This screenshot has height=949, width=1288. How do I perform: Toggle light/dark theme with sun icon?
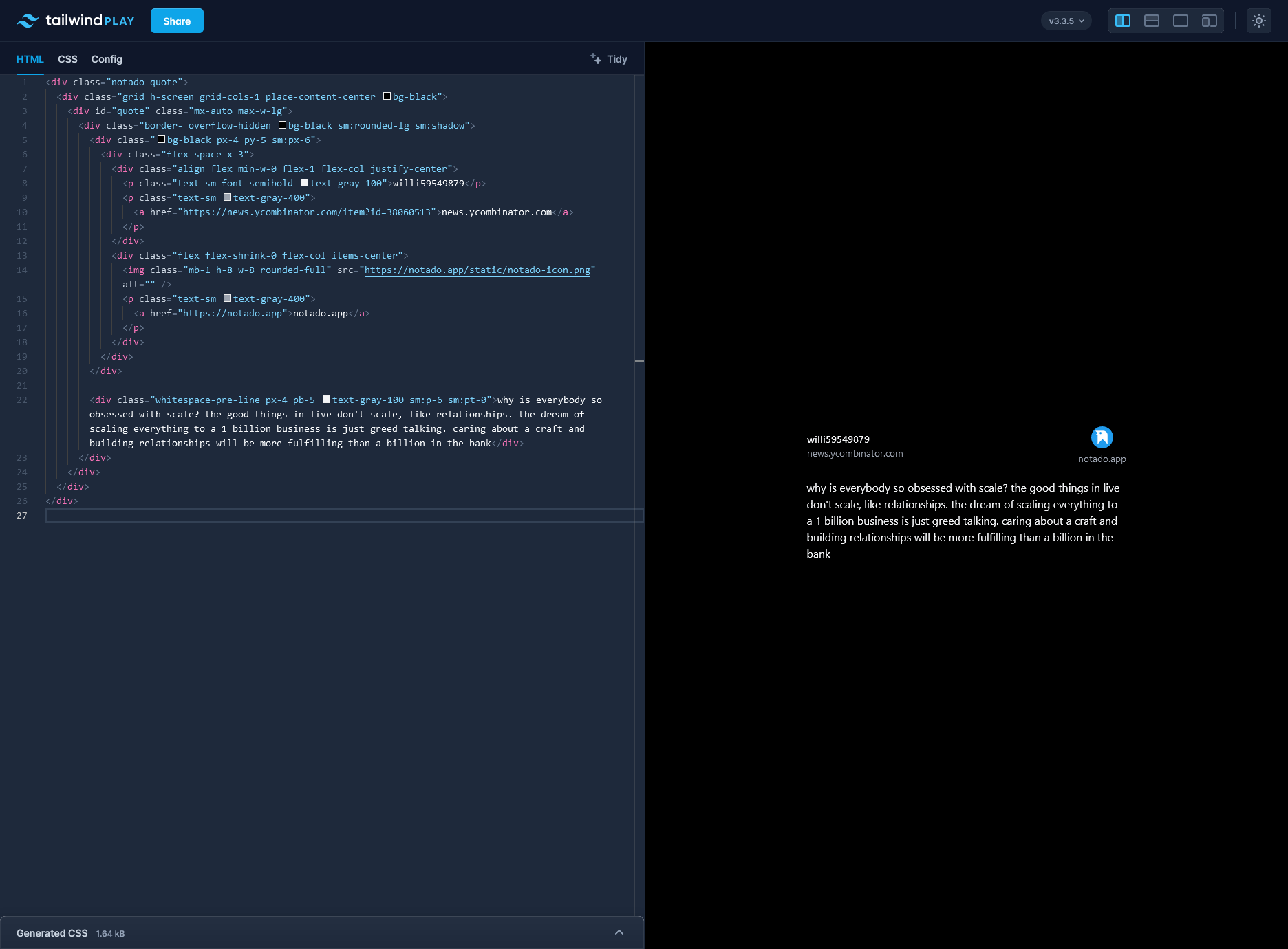pyautogui.click(x=1258, y=21)
